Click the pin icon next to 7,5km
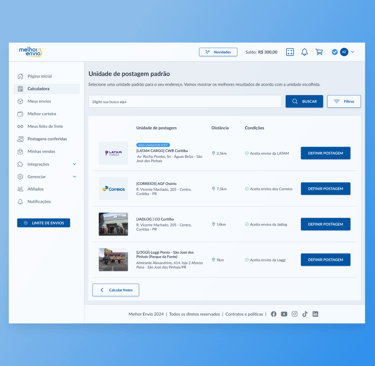 [x=213, y=189]
